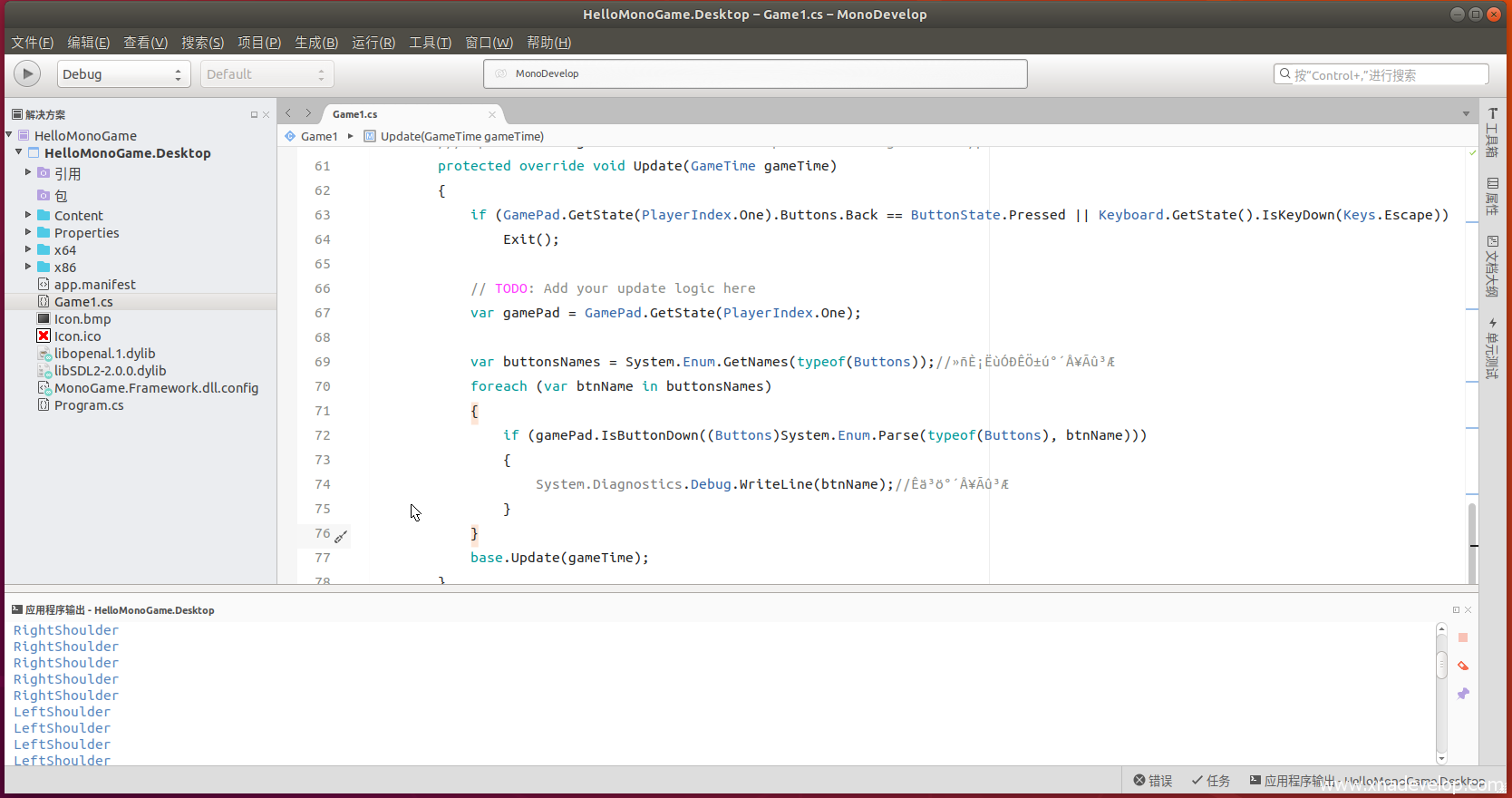Click the Control+, search field

[x=1381, y=74]
